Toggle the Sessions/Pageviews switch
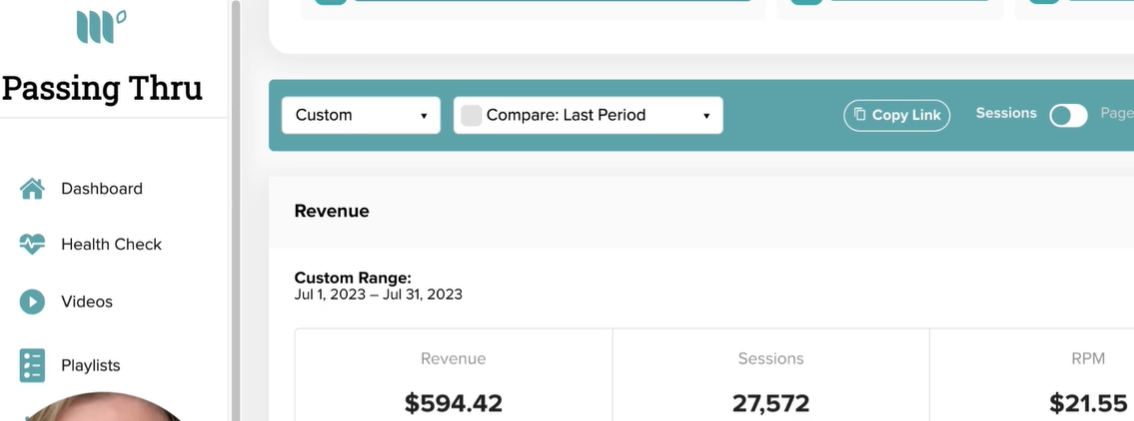Viewport: 1134px width, 421px height. 1068,116
